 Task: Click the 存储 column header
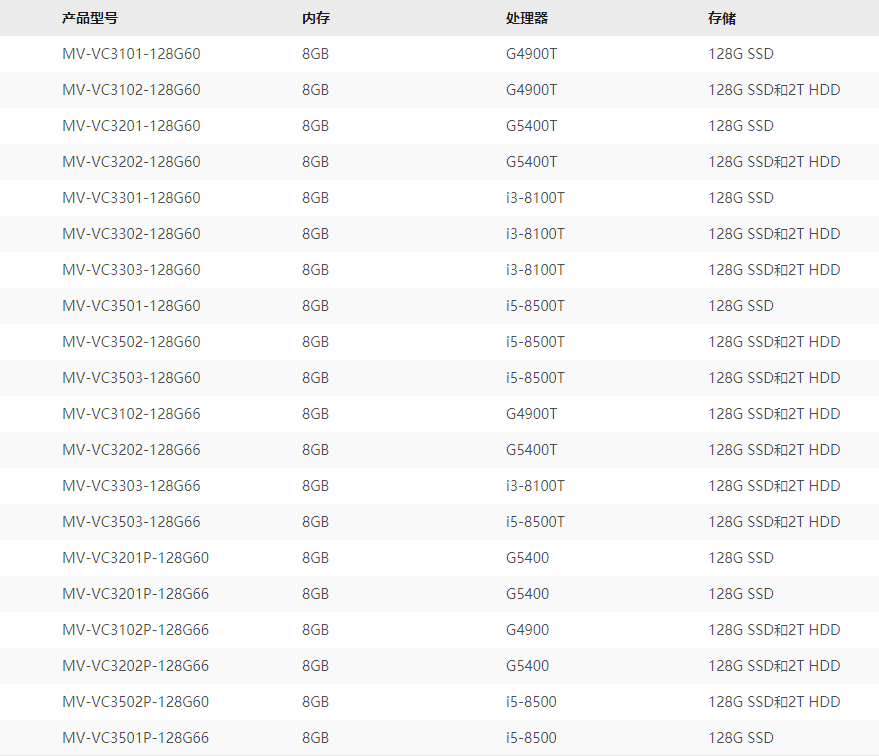pyautogui.click(x=722, y=18)
